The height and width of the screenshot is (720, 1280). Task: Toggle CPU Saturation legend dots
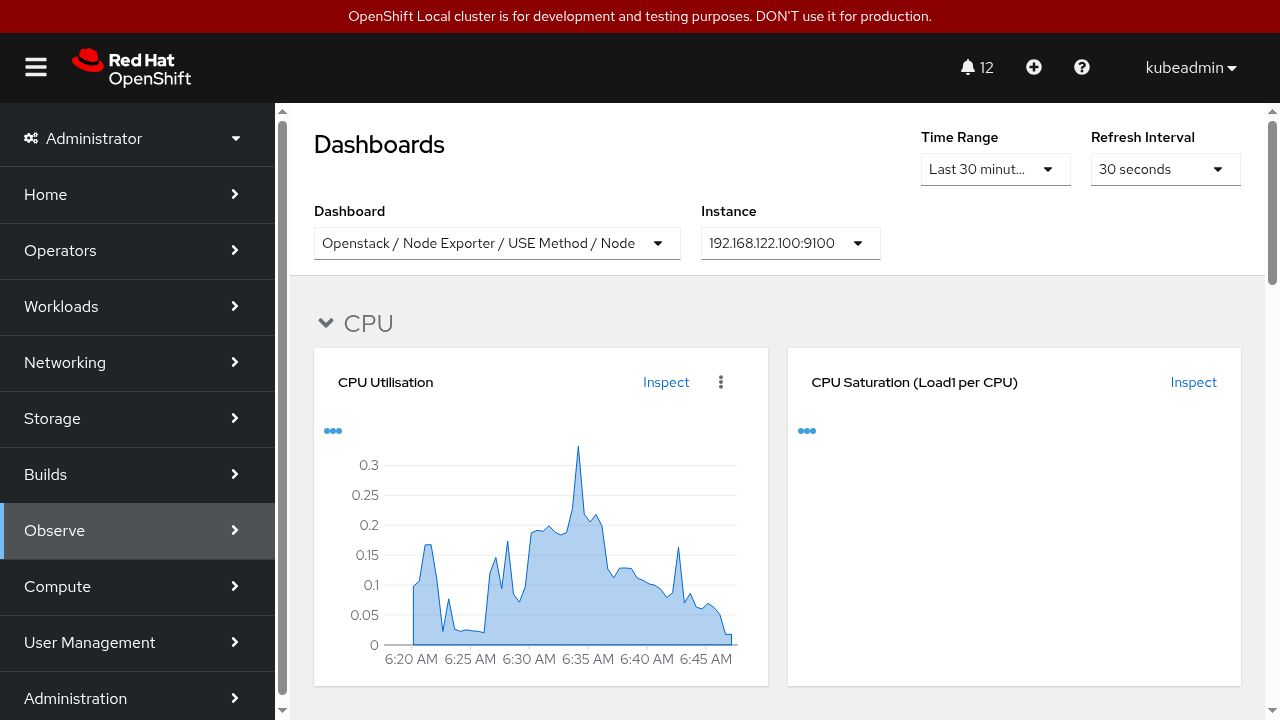coord(807,431)
